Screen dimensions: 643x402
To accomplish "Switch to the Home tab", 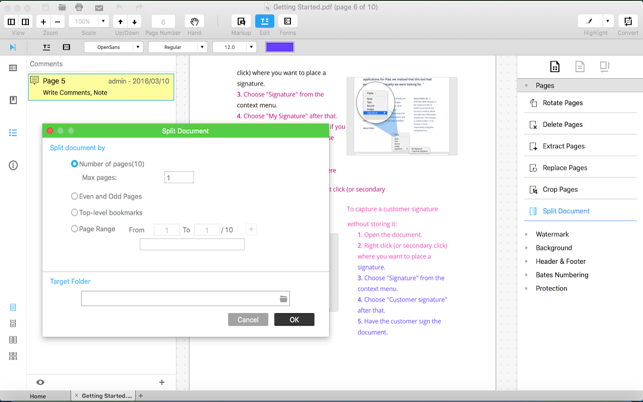I will [x=37, y=396].
